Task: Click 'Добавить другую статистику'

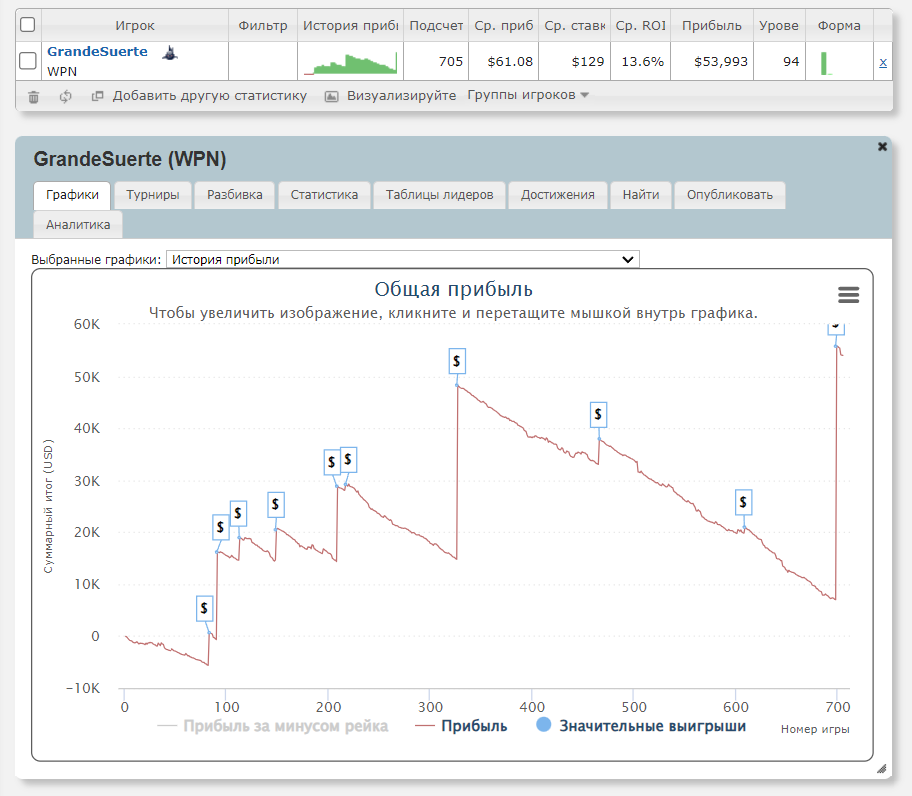Action: click(x=198, y=96)
